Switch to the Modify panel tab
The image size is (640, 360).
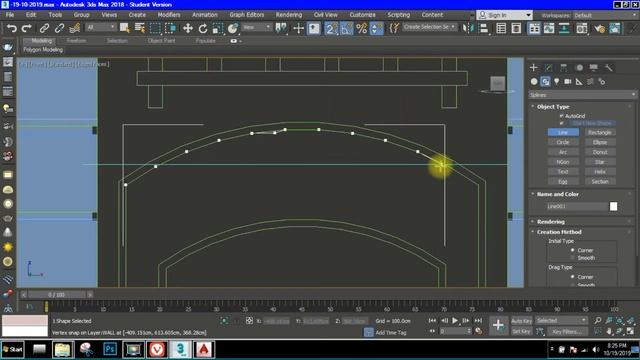click(549, 67)
